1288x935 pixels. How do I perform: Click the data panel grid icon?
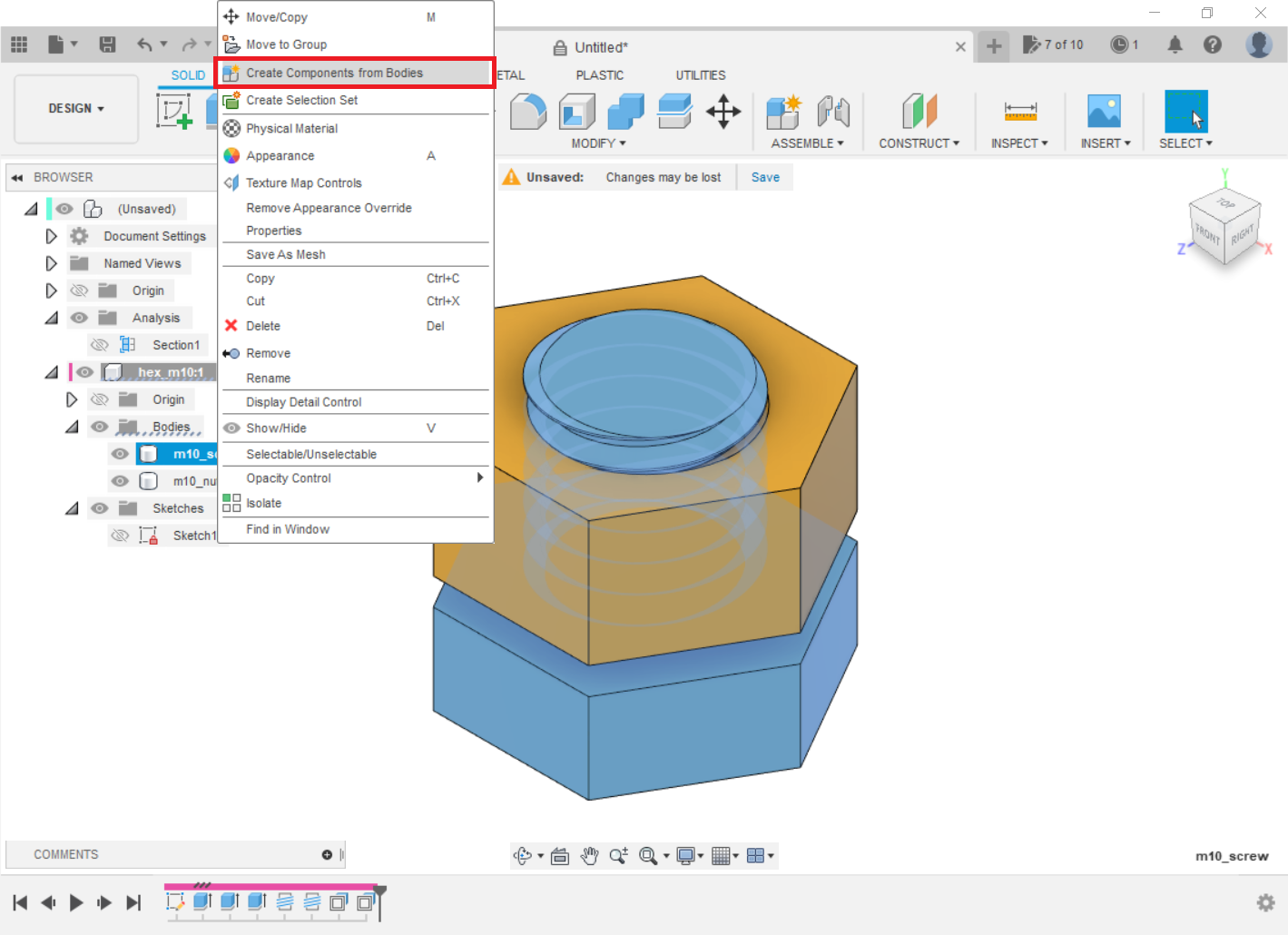19,44
